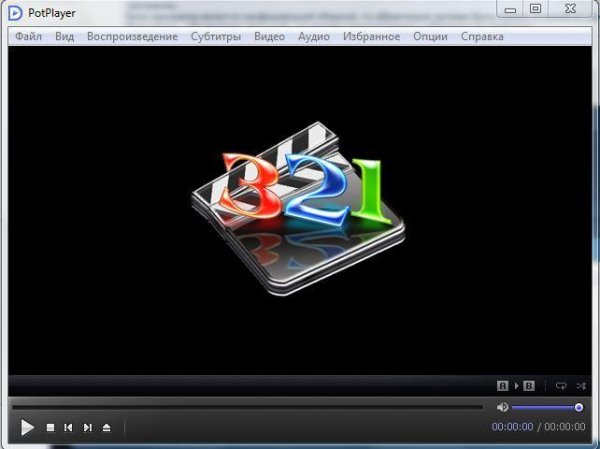This screenshot has height=449, width=600.
Task: Close the PotPlayer window
Action: coord(570,9)
